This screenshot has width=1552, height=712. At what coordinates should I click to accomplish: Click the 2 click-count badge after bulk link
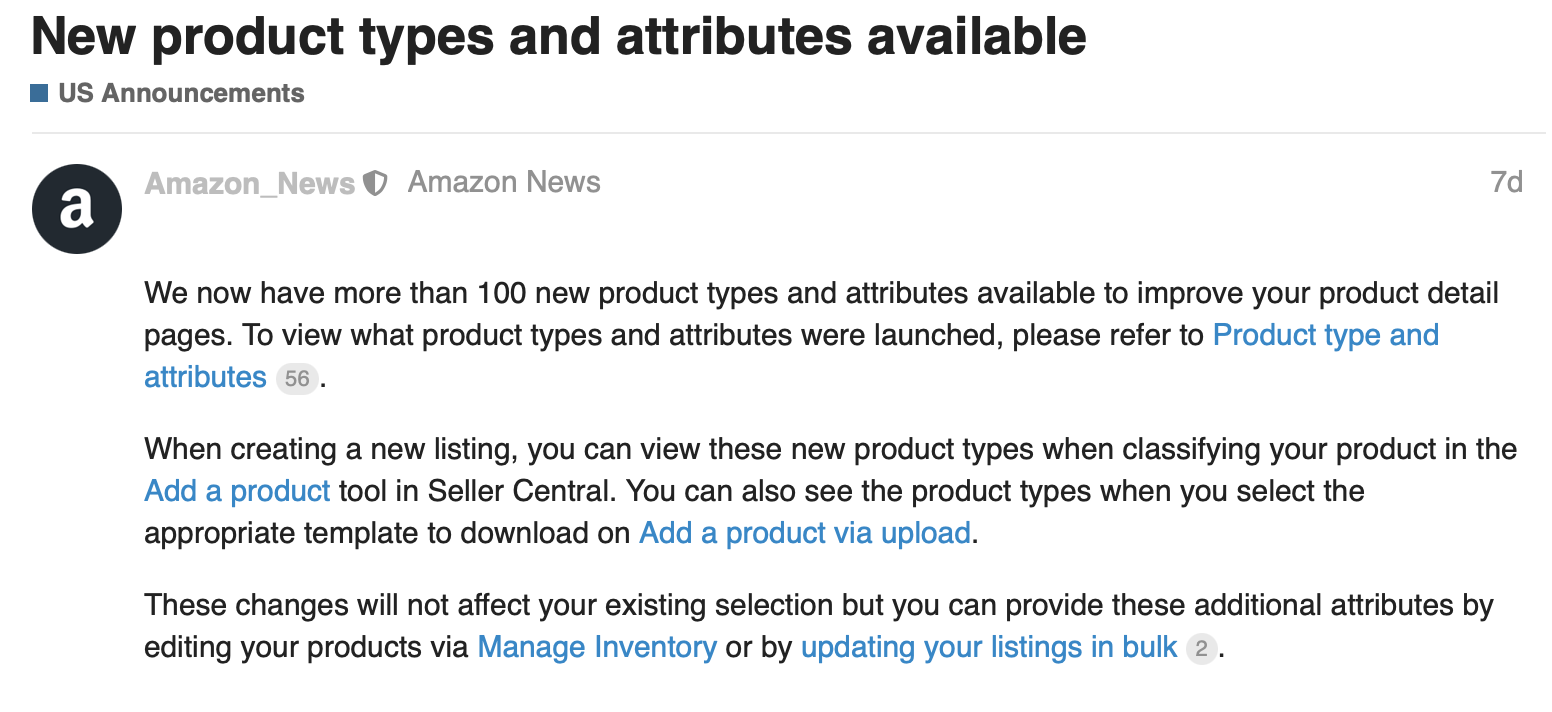(x=1202, y=649)
